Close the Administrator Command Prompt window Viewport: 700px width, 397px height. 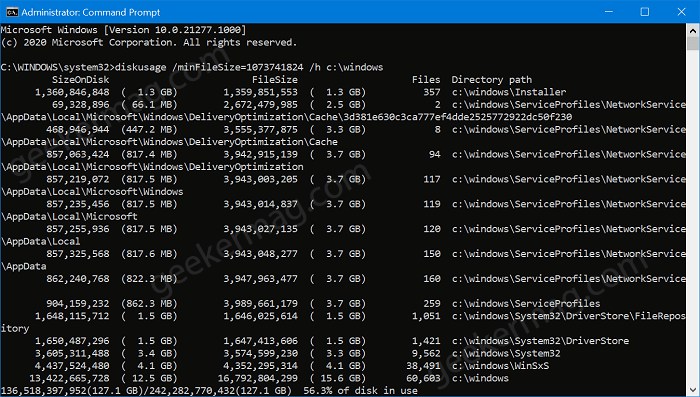tap(681, 12)
